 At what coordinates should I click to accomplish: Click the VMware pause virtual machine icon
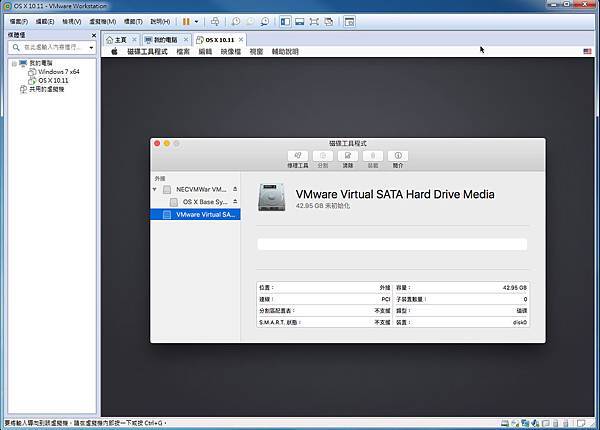(186, 22)
